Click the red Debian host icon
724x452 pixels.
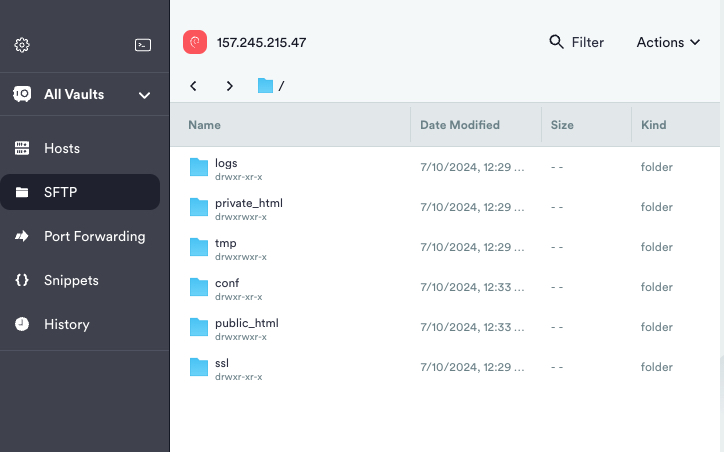tap(195, 42)
